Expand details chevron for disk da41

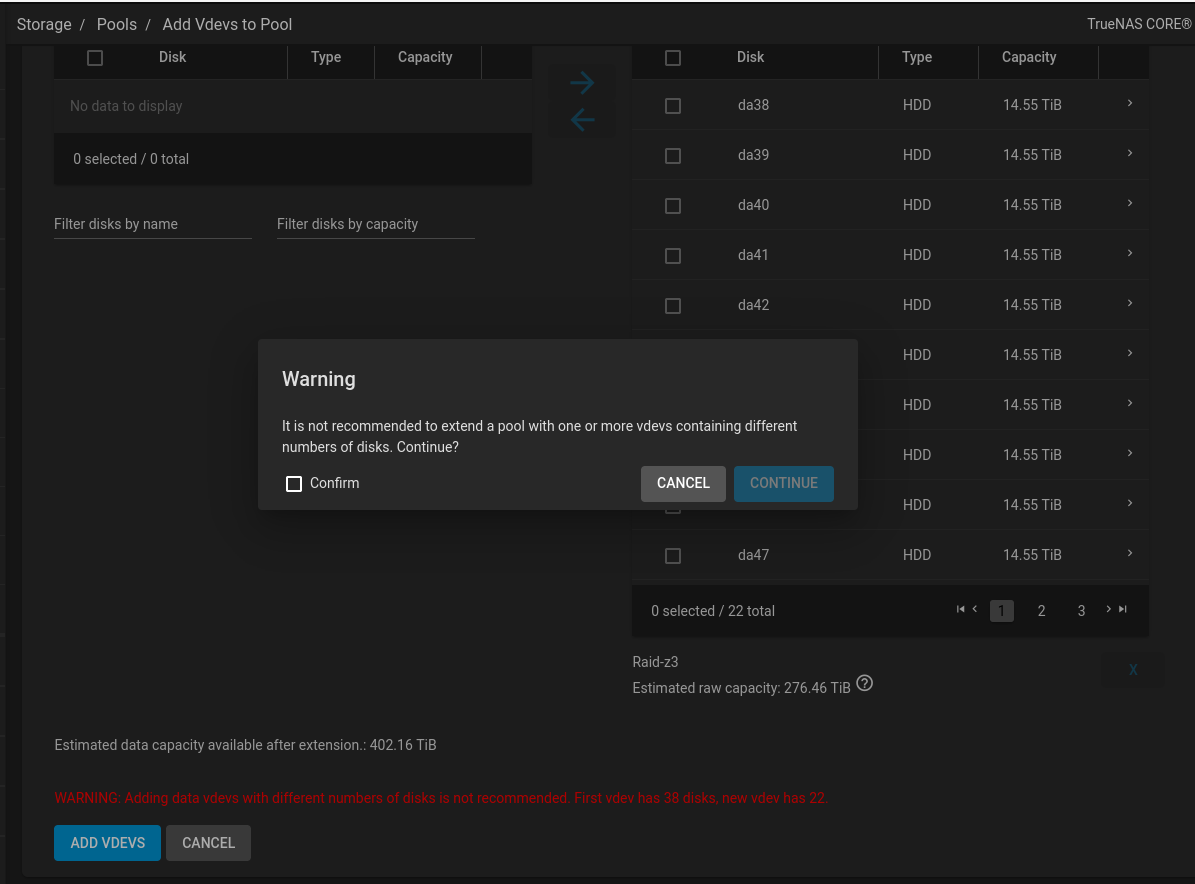[x=1129, y=253]
